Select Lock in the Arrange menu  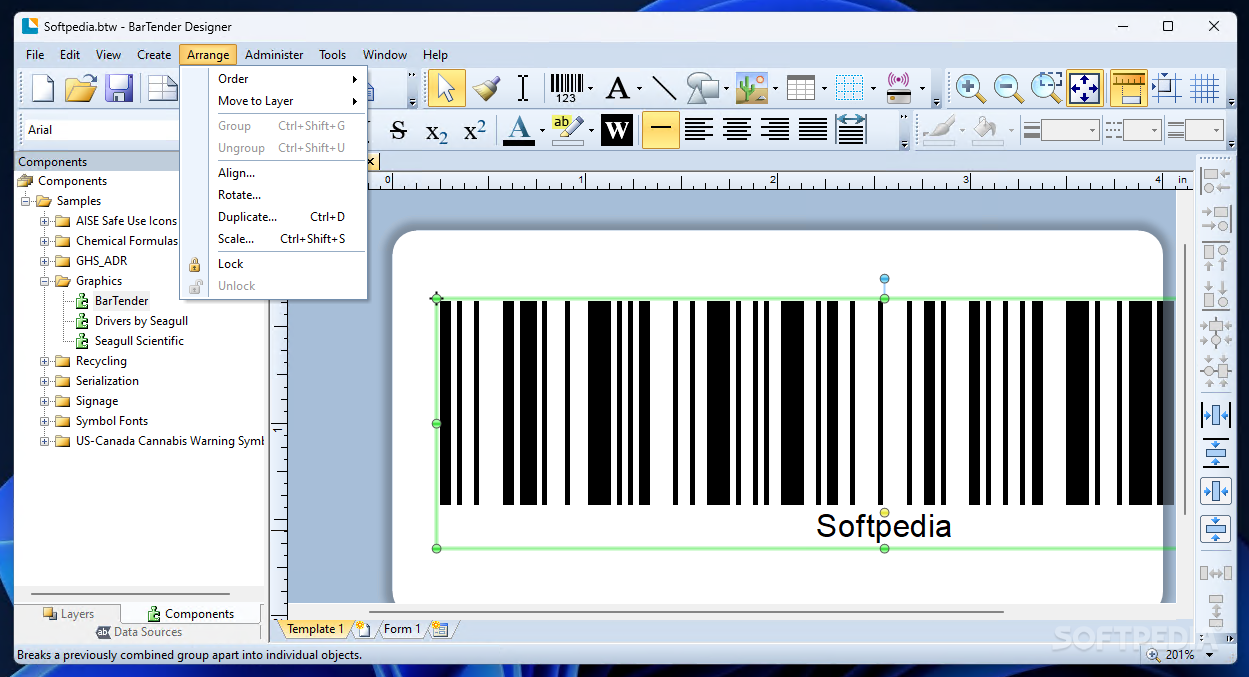(x=273, y=264)
